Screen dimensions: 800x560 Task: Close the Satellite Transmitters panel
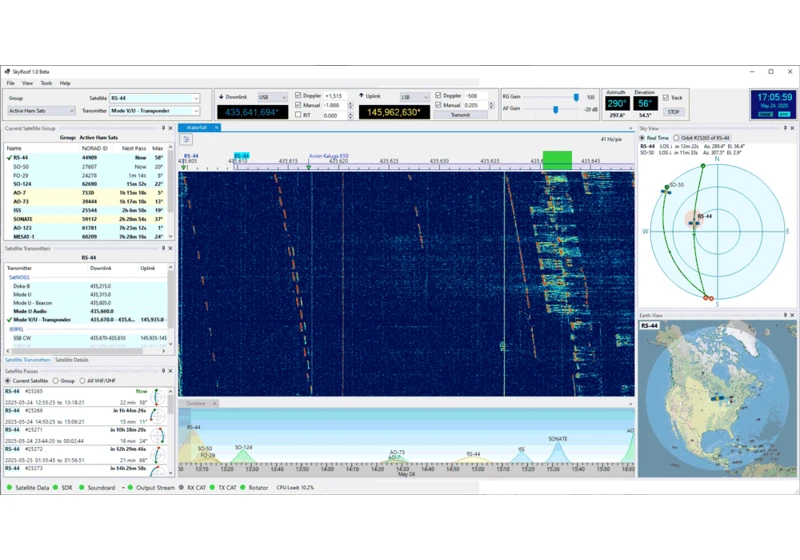(x=170, y=248)
